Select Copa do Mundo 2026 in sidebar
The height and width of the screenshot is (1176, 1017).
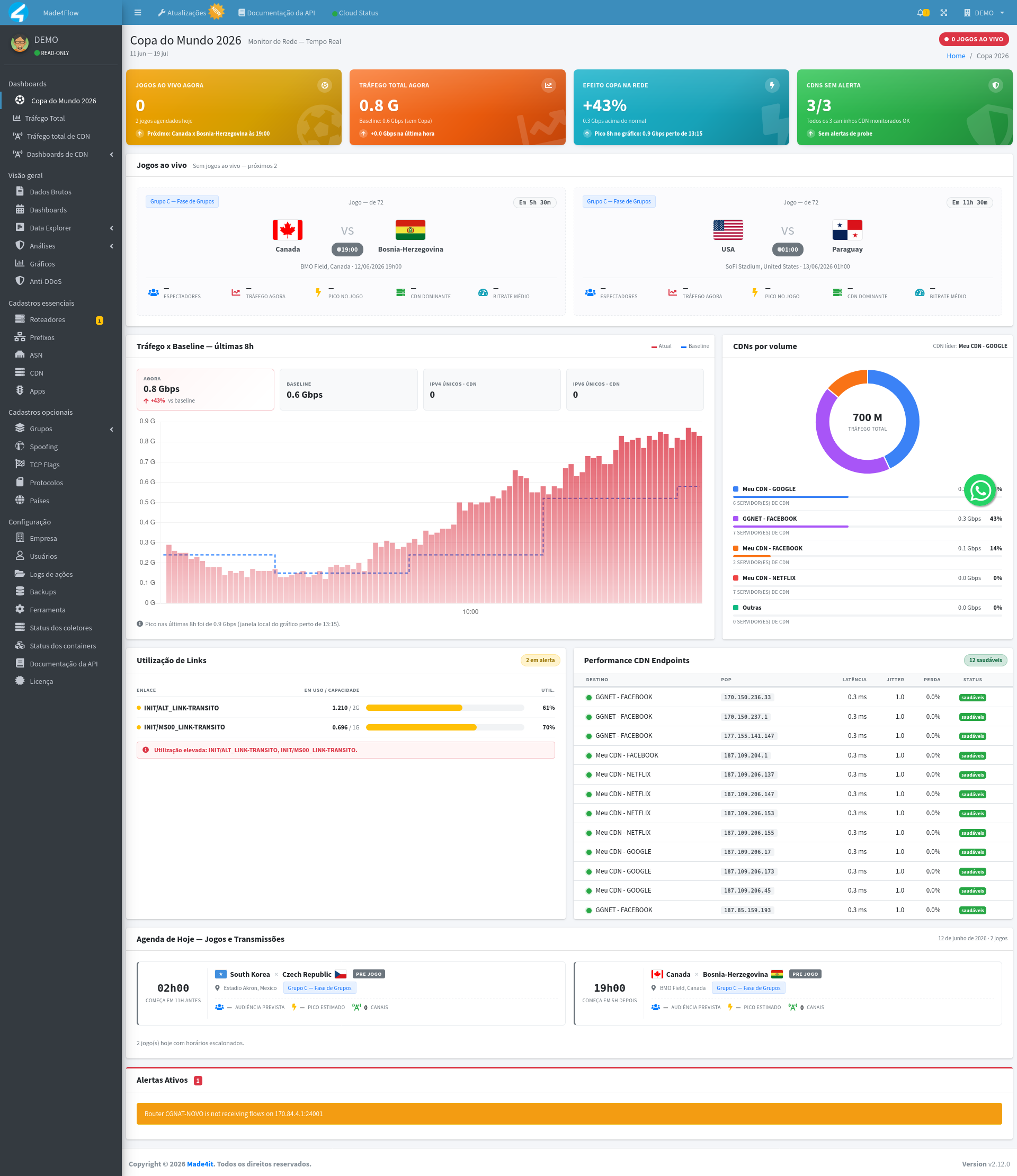click(61, 101)
